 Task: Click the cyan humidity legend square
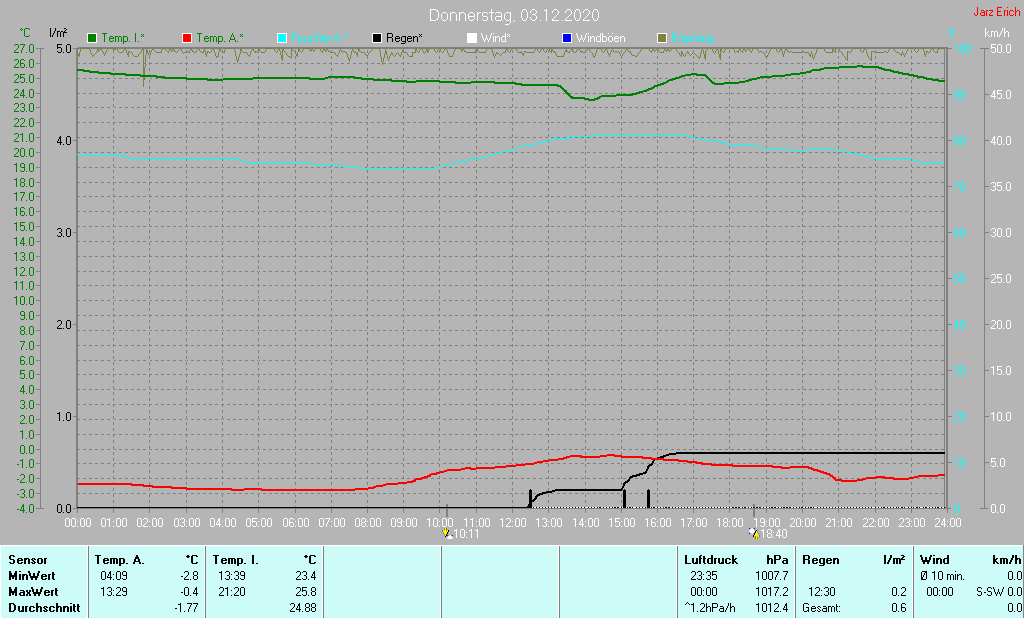[282, 38]
